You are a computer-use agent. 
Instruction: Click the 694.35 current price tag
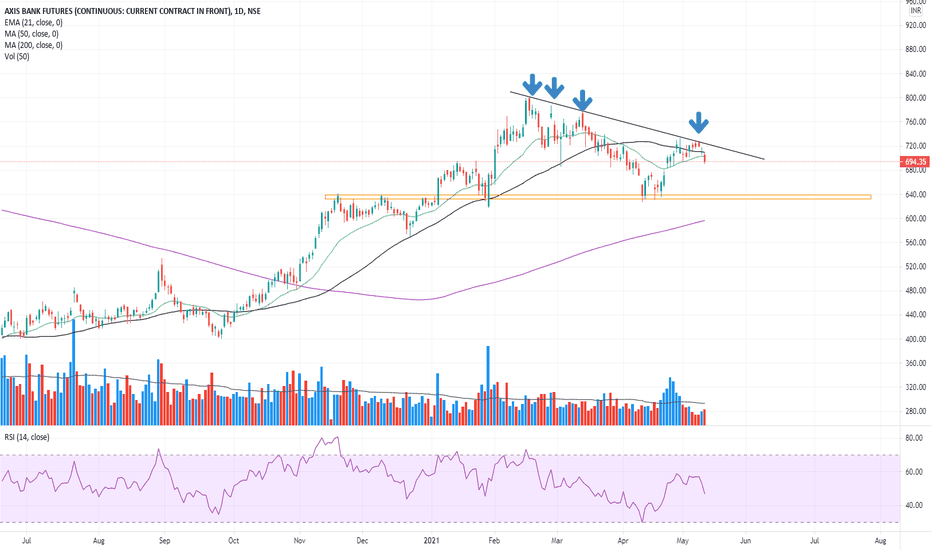[915, 162]
